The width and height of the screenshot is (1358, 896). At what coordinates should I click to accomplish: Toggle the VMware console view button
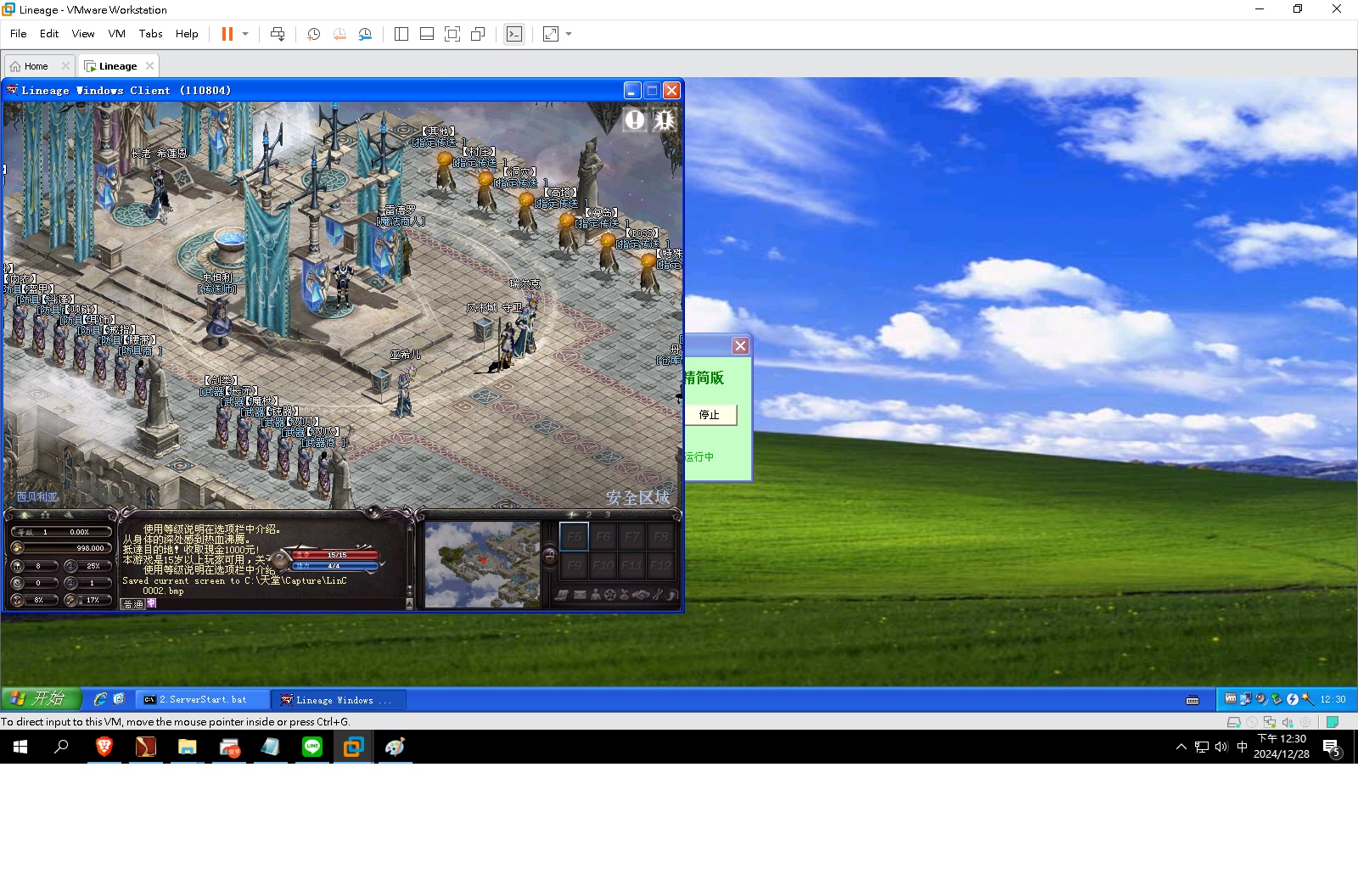pyautogui.click(x=514, y=34)
